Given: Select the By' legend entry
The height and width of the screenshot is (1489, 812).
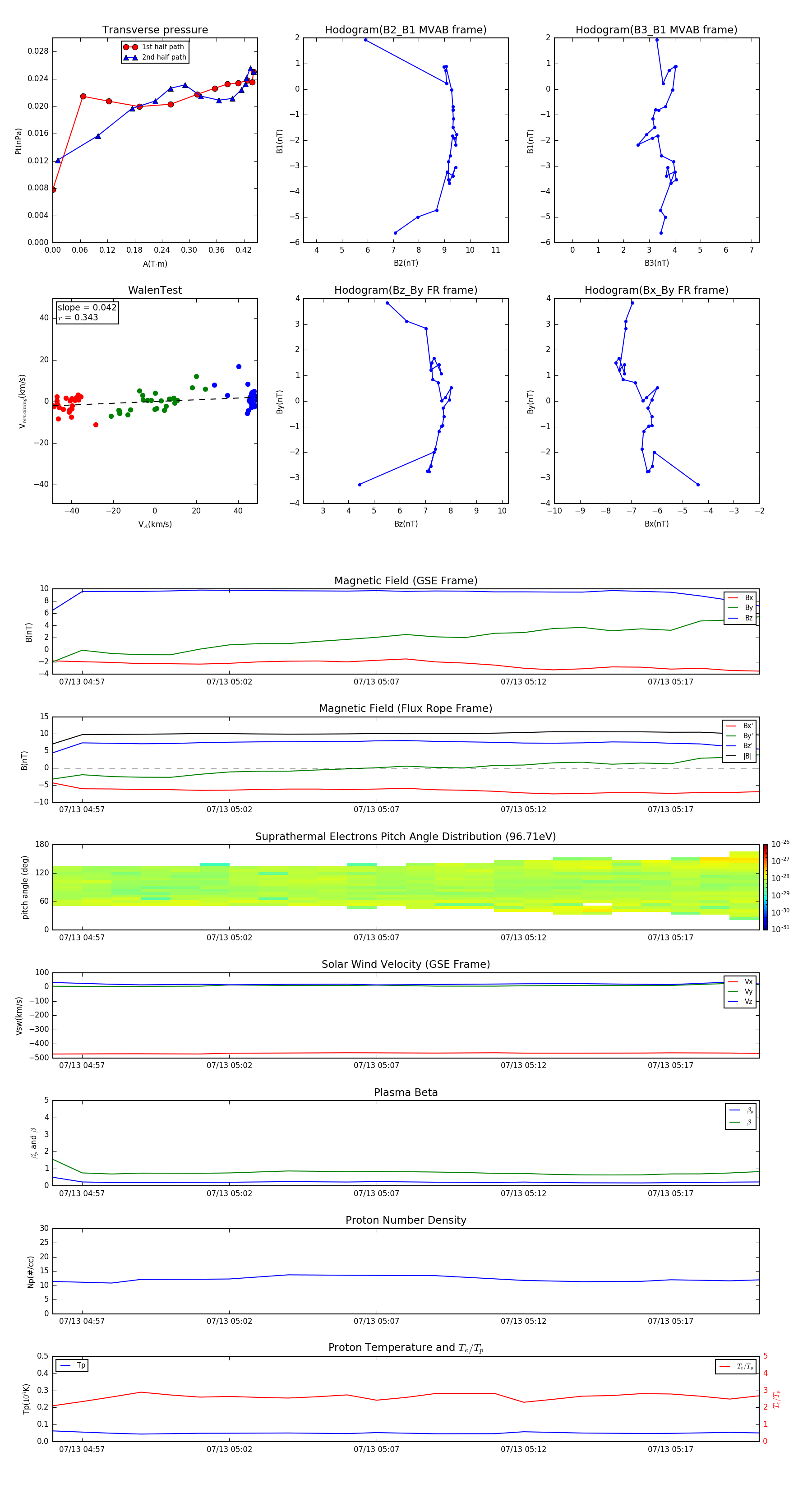Looking at the screenshot, I should pyautogui.click(x=739, y=736).
